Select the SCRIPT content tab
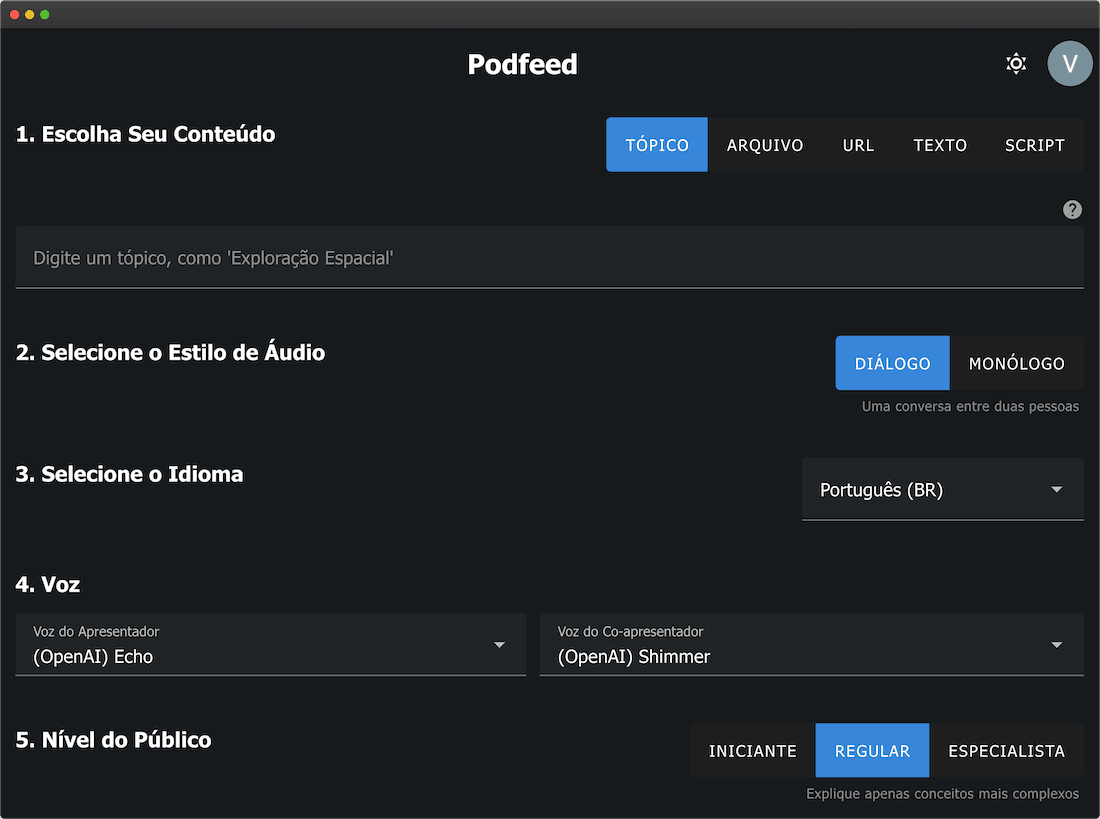 click(x=1034, y=144)
